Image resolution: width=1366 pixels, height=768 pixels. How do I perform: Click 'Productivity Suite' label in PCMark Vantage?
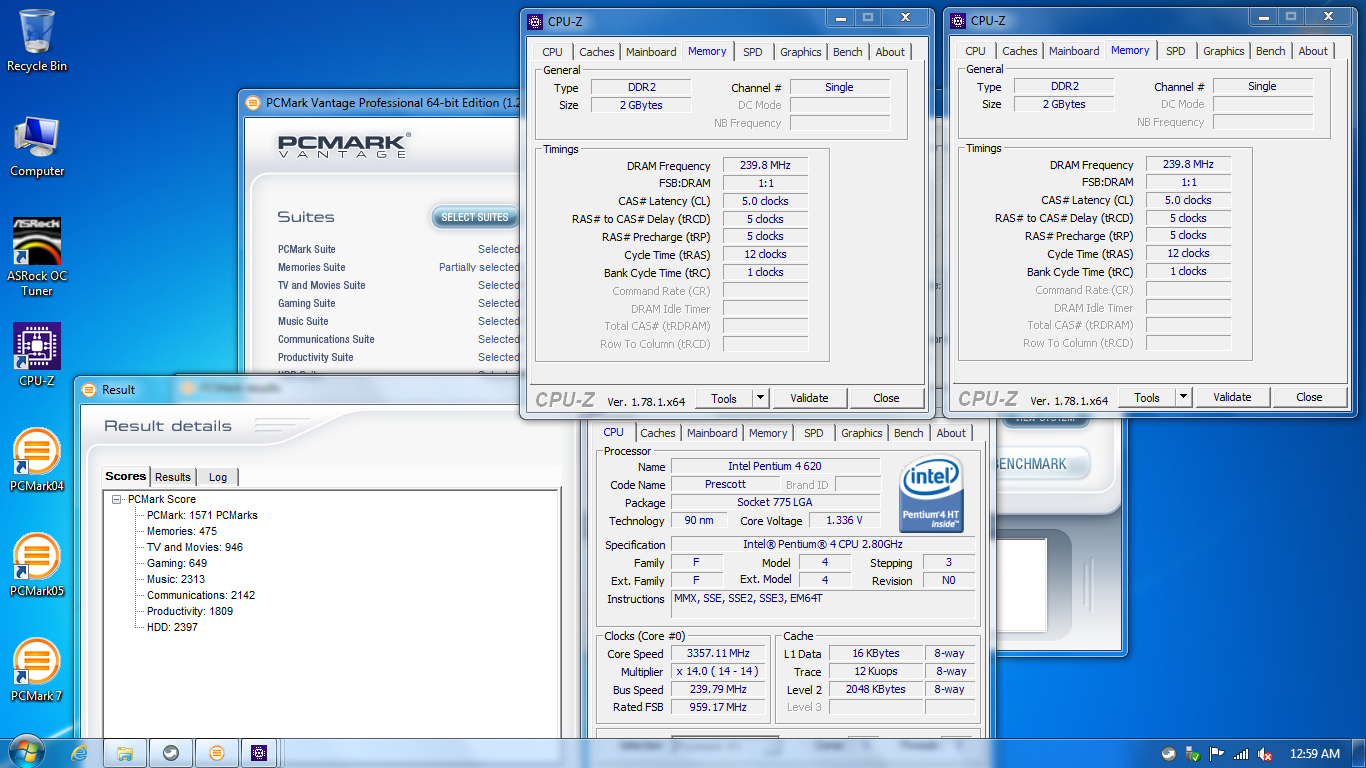(315, 357)
